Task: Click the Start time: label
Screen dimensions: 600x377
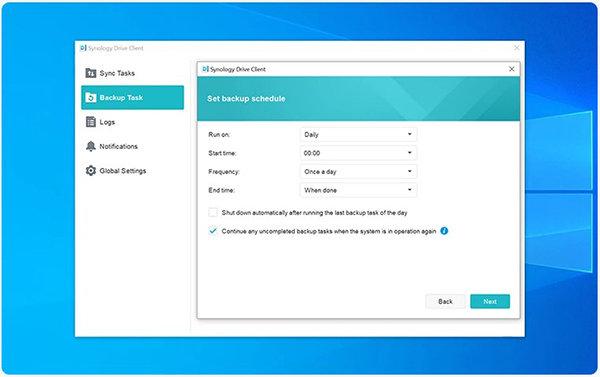Action: [x=222, y=153]
